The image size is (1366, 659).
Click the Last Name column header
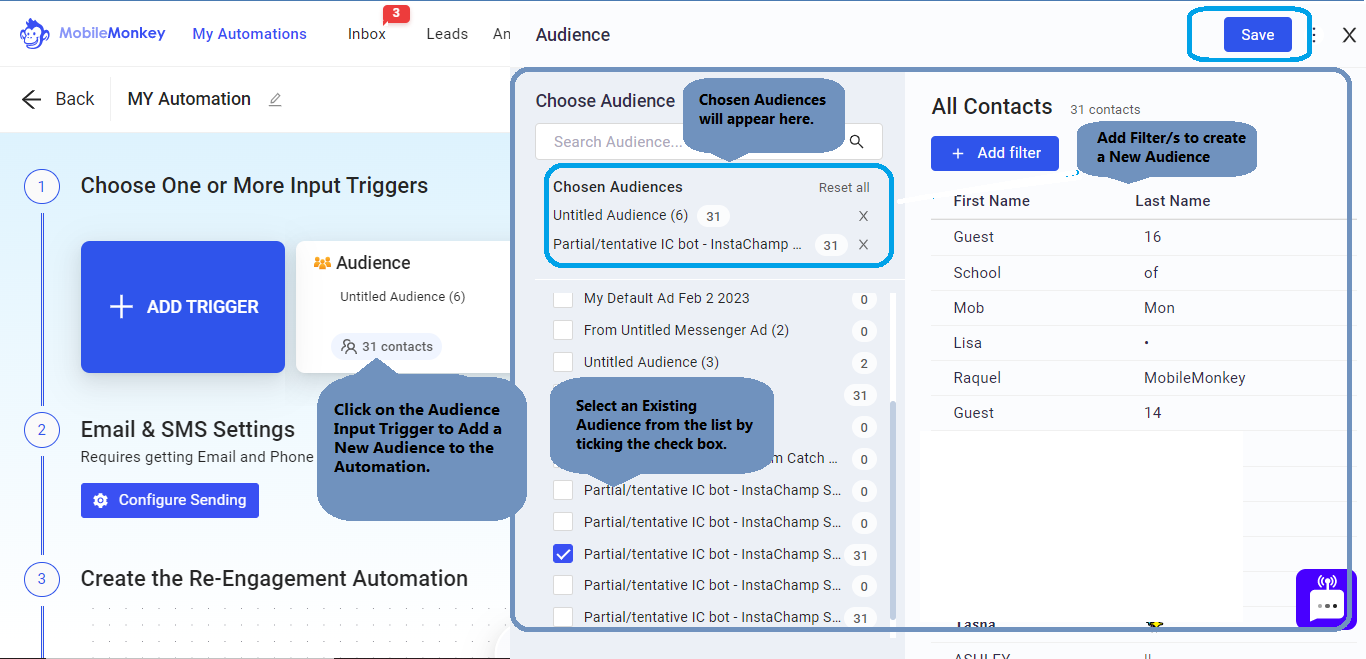(x=1172, y=201)
